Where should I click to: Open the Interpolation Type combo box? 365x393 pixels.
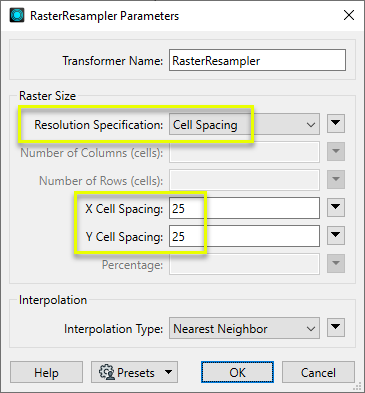pos(244,328)
